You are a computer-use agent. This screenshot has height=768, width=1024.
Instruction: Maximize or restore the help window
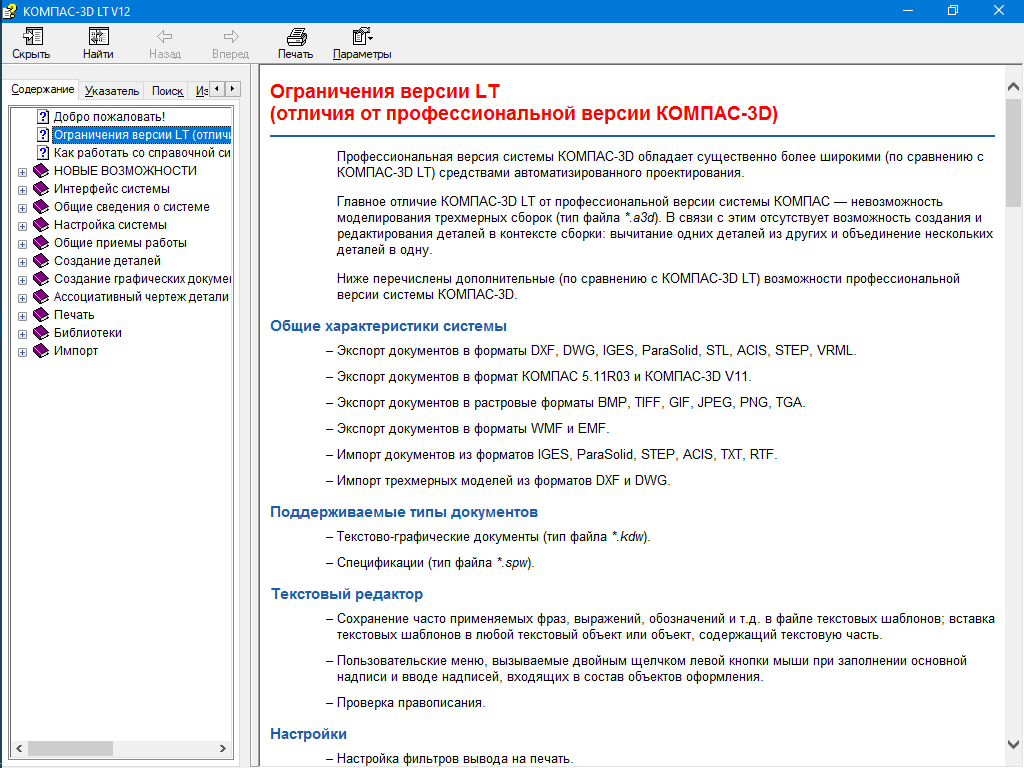(x=953, y=10)
